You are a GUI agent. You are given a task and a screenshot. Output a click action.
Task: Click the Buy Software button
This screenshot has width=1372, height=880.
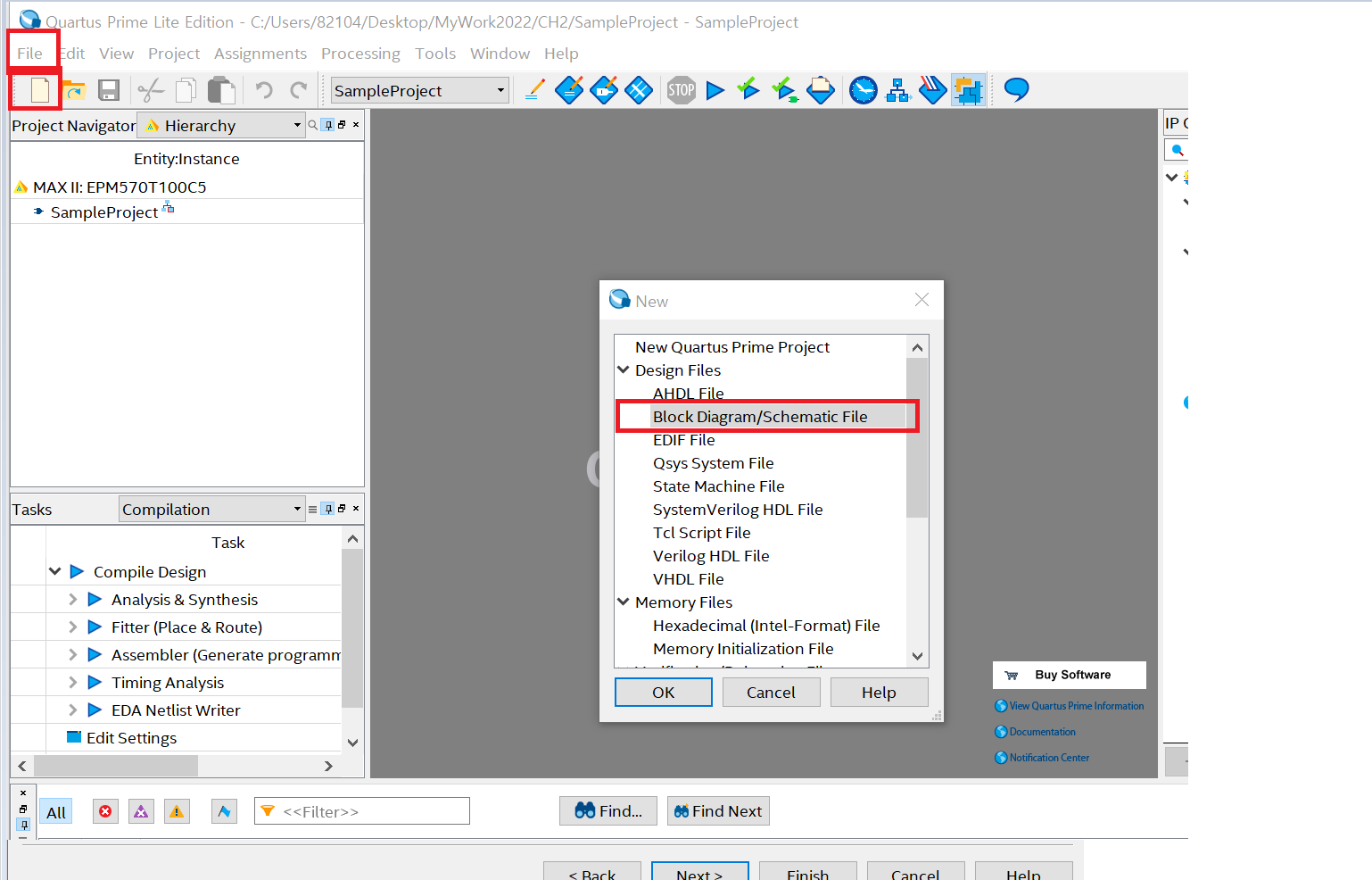point(1070,675)
